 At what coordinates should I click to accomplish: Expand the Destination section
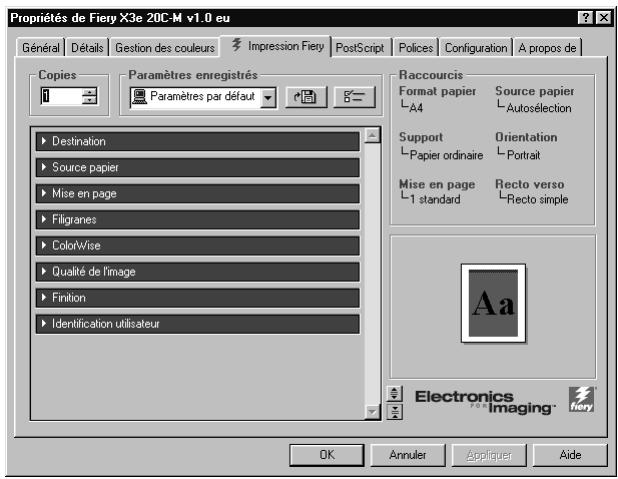[x=197, y=142]
